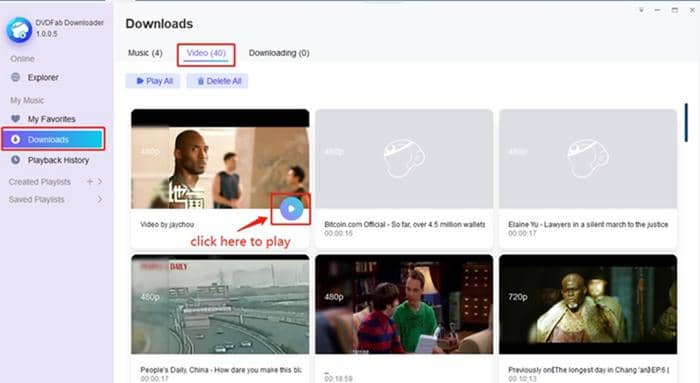Open the window dropdown menu arrow in title bar
700x383 pixels.
641,10
